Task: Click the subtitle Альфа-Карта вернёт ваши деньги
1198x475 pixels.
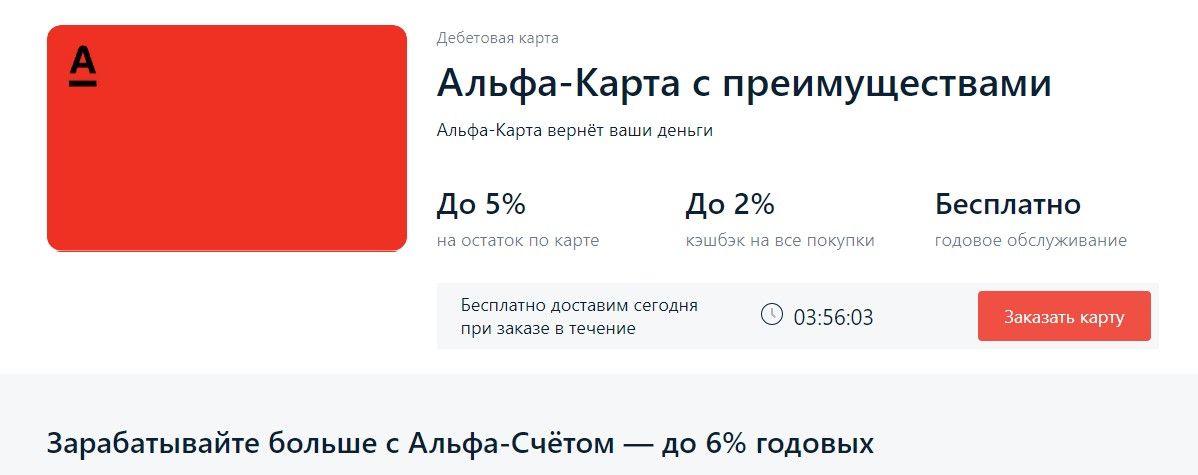Action: click(x=575, y=131)
